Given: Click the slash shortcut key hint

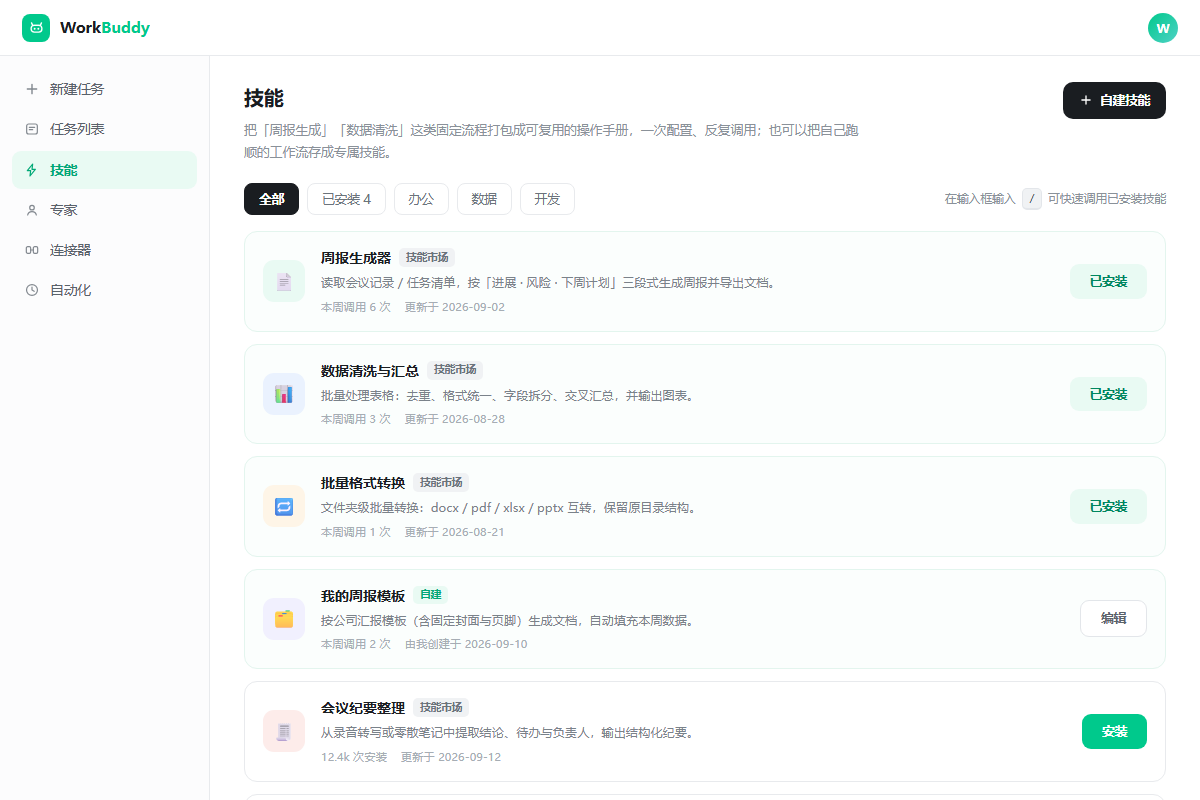Looking at the screenshot, I should click(1032, 199).
